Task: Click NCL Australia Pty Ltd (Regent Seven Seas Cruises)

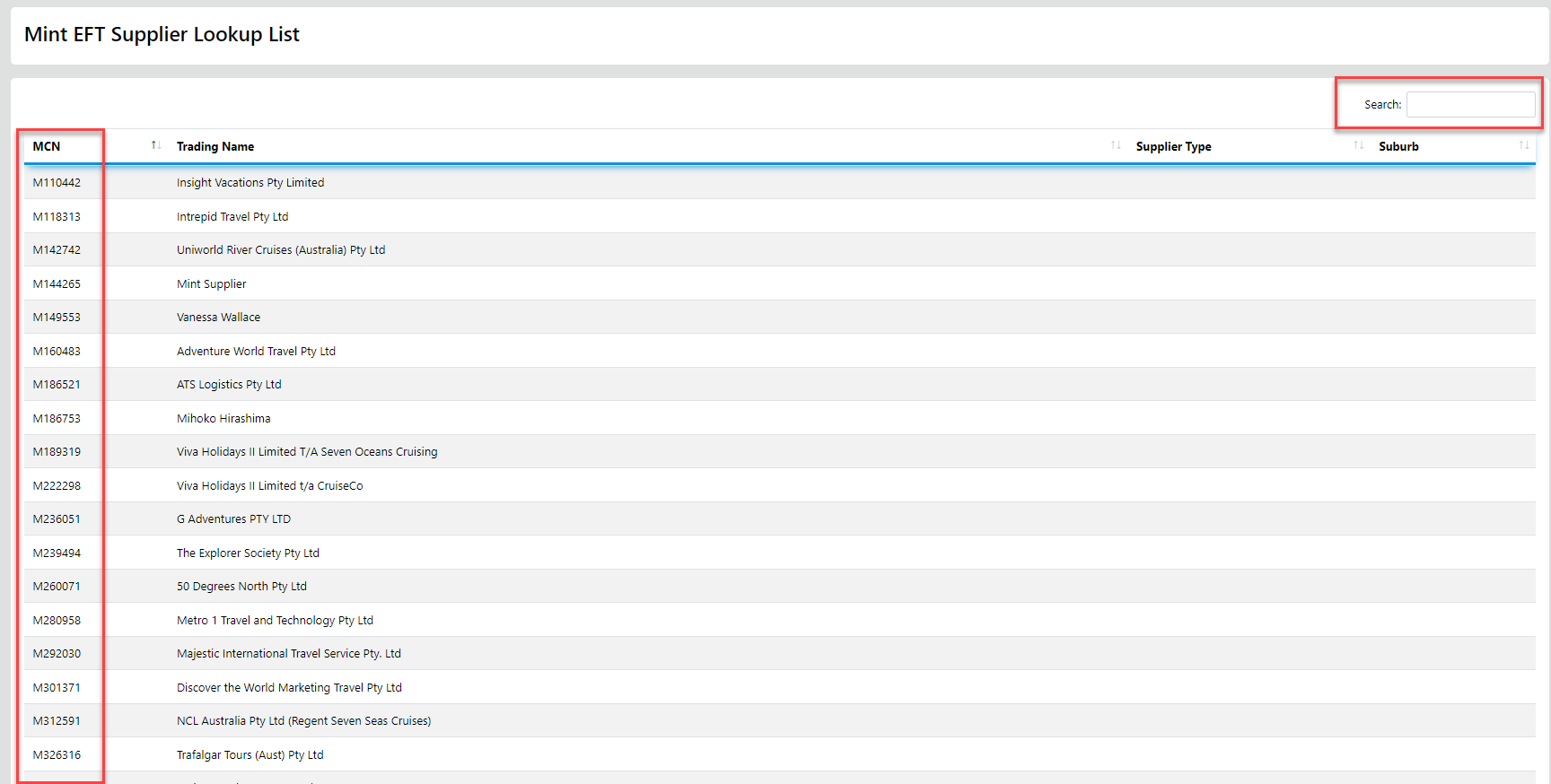Action: point(304,721)
